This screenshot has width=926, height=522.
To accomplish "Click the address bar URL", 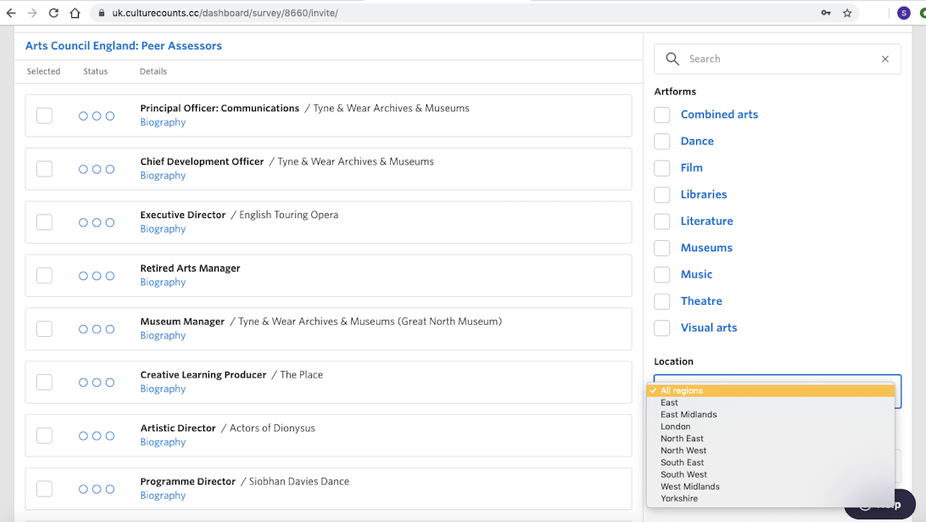I will [225, 13].
